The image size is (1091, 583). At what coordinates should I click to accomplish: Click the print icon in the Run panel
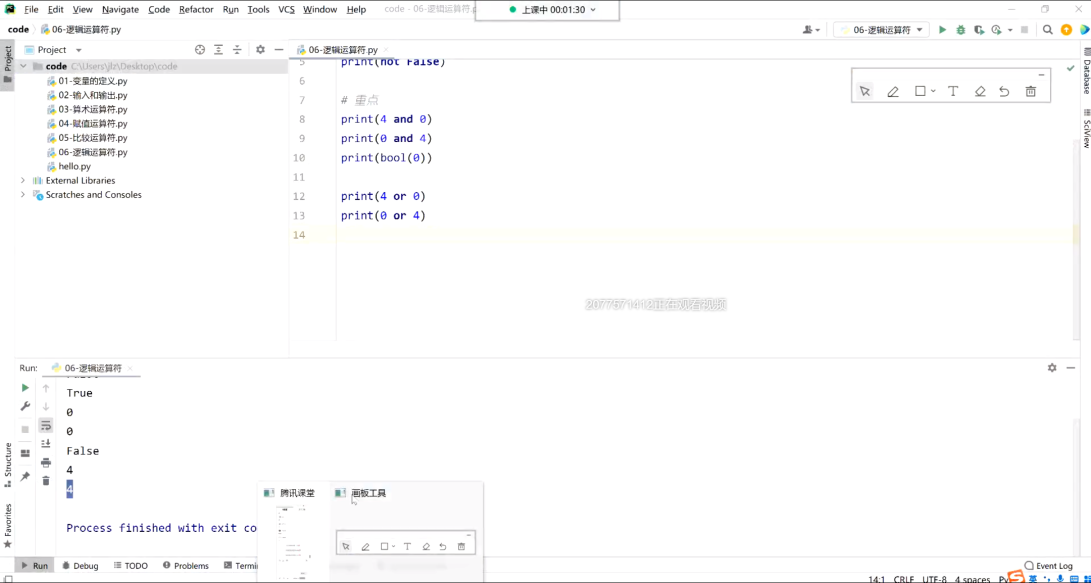tap(46, 463)
